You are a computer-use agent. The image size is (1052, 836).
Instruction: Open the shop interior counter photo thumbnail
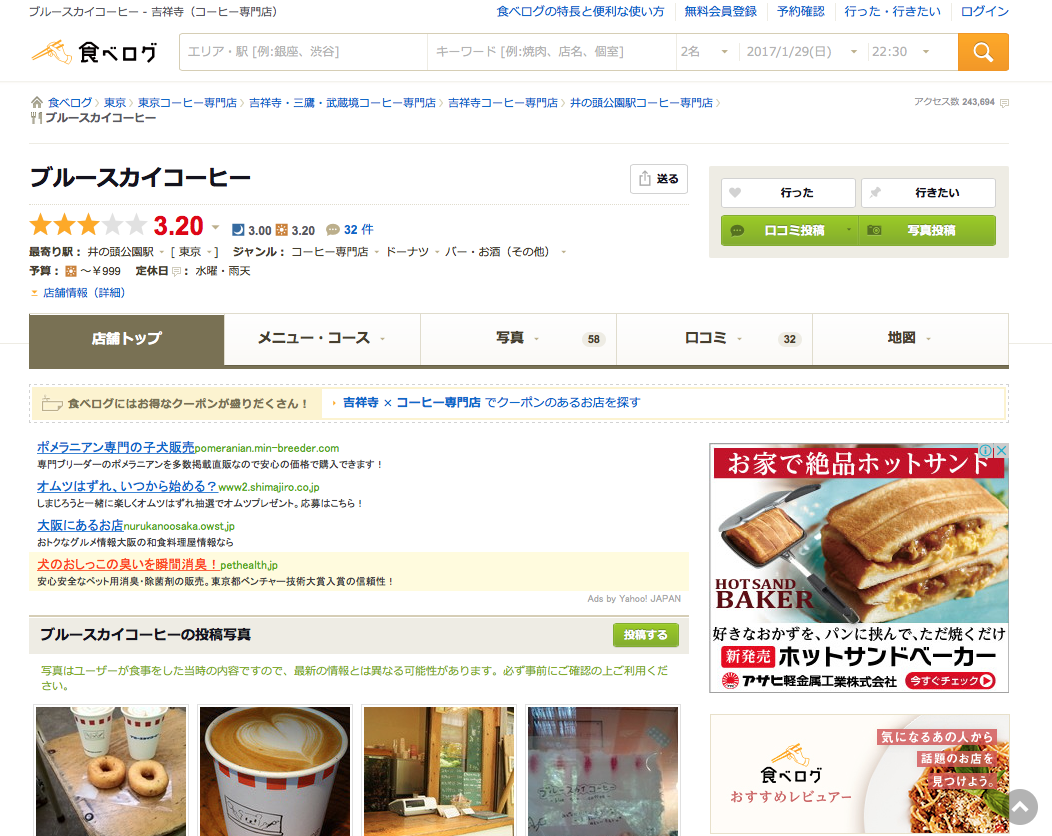coord(439,771)
